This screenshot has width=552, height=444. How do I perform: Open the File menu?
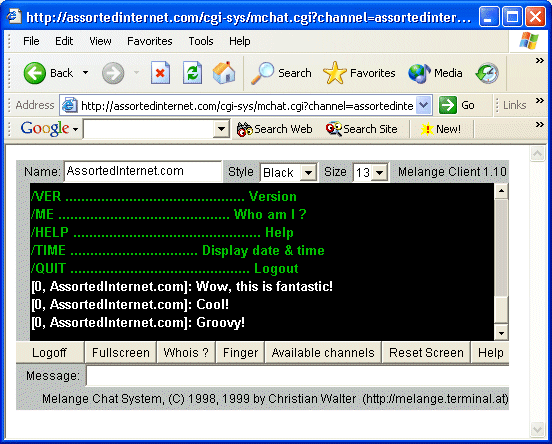[x=31, y=41]
